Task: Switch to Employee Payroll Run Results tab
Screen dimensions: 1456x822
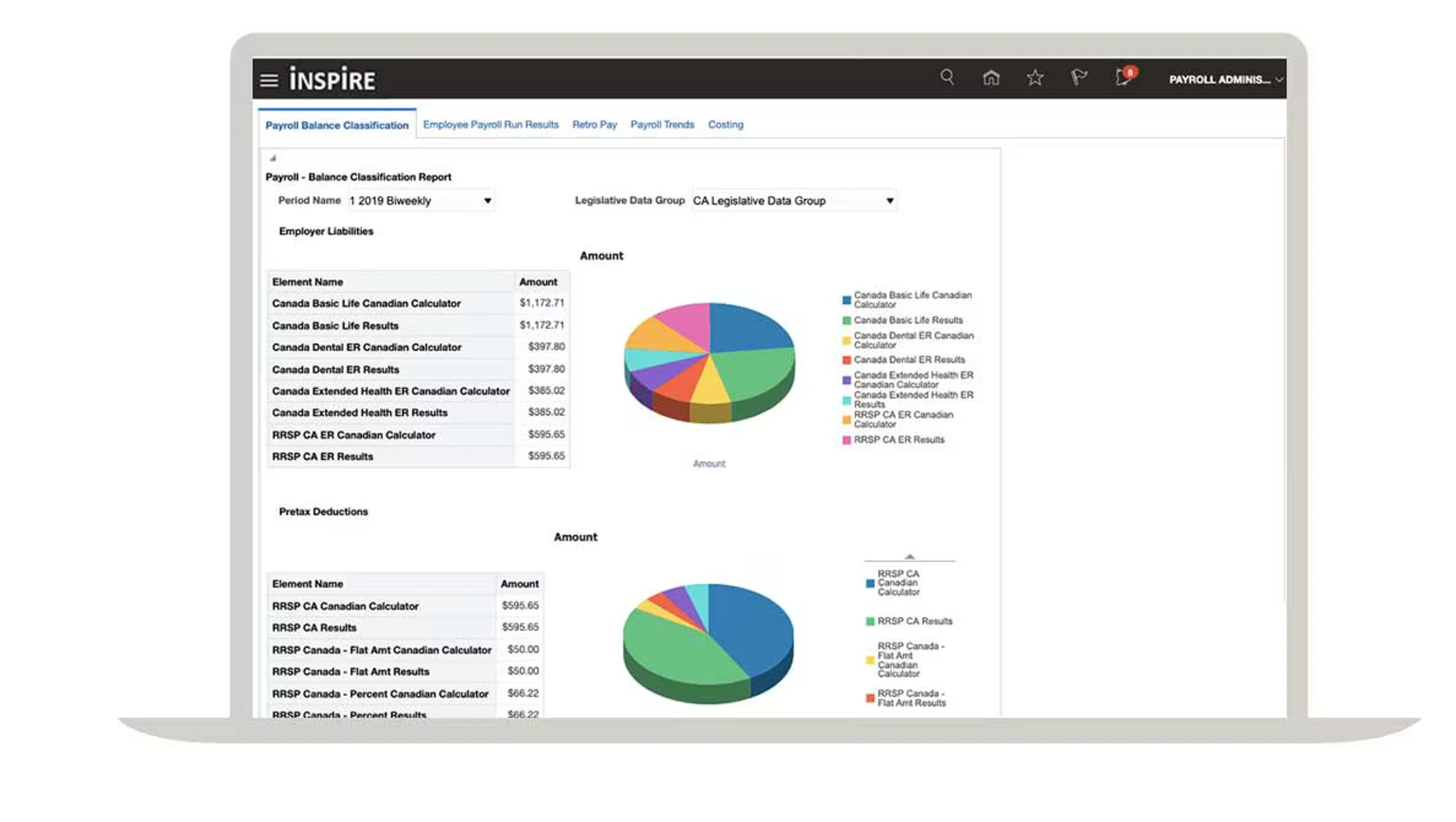Action: (x=490, y=125)
